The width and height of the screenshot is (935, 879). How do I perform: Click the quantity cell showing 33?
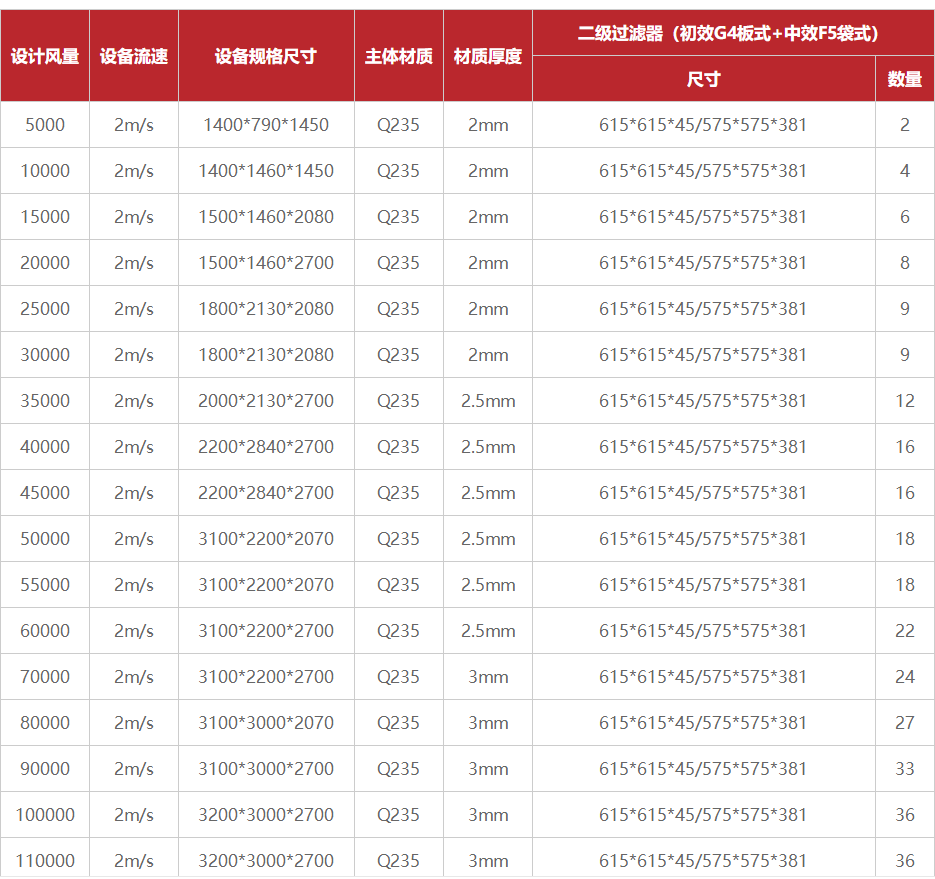click(904, 769)
